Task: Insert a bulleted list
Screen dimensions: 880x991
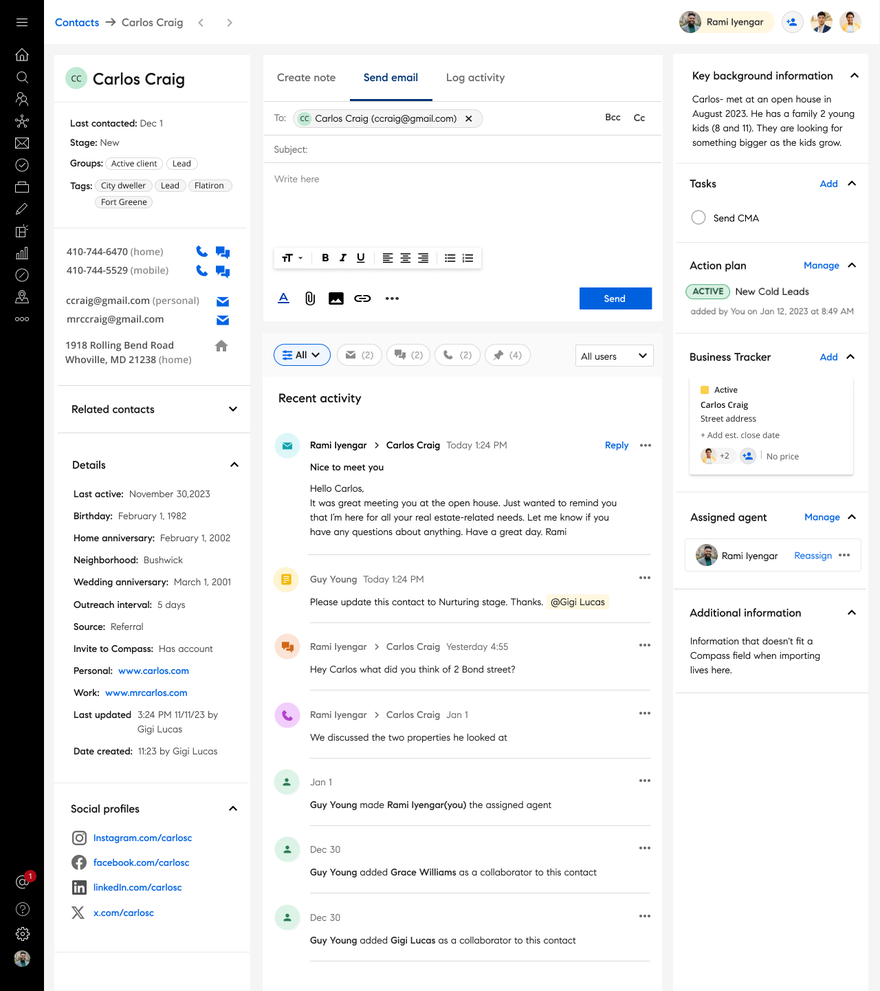Action: (449, 258)
